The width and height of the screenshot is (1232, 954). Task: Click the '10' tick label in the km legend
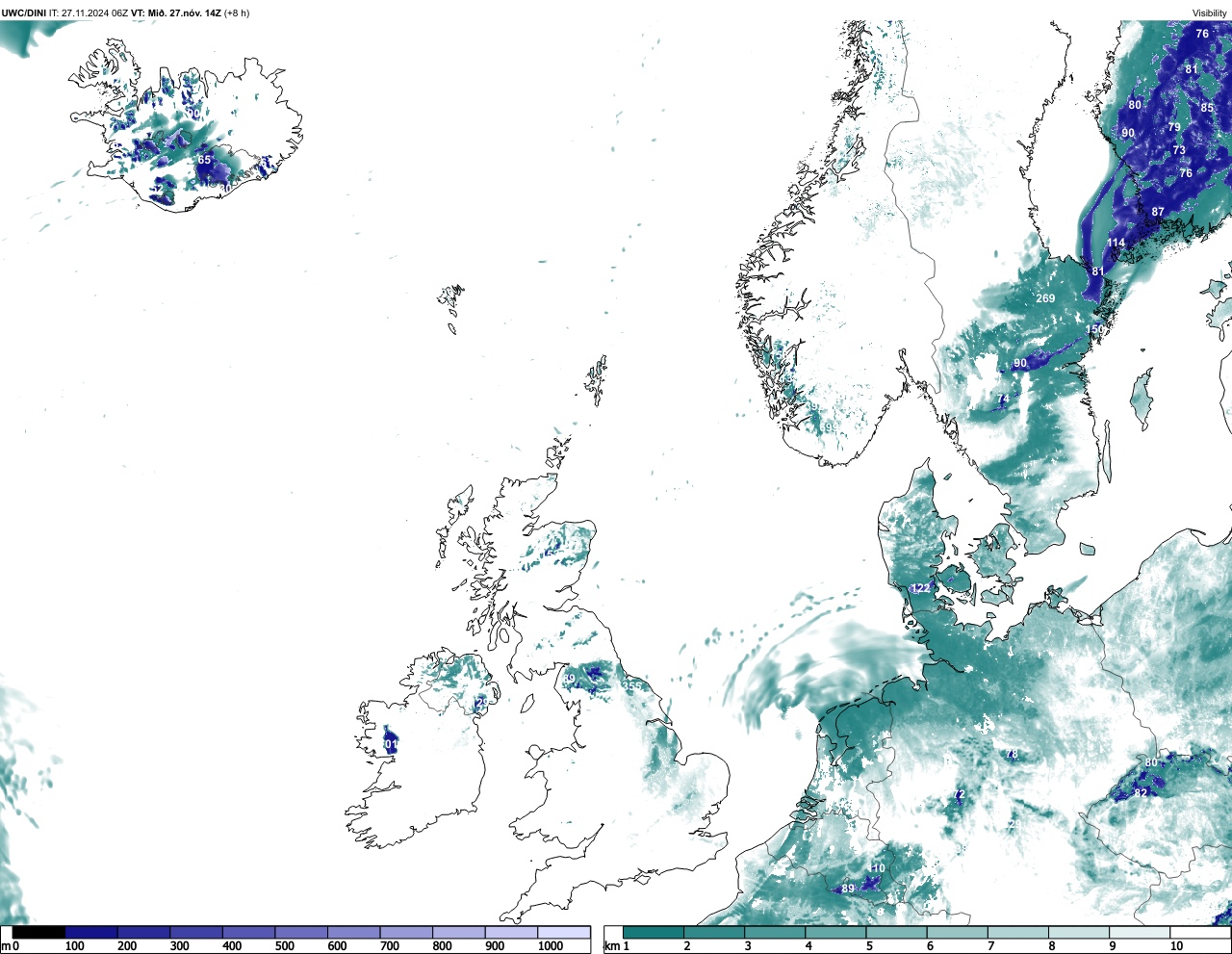coord(1176,946)
